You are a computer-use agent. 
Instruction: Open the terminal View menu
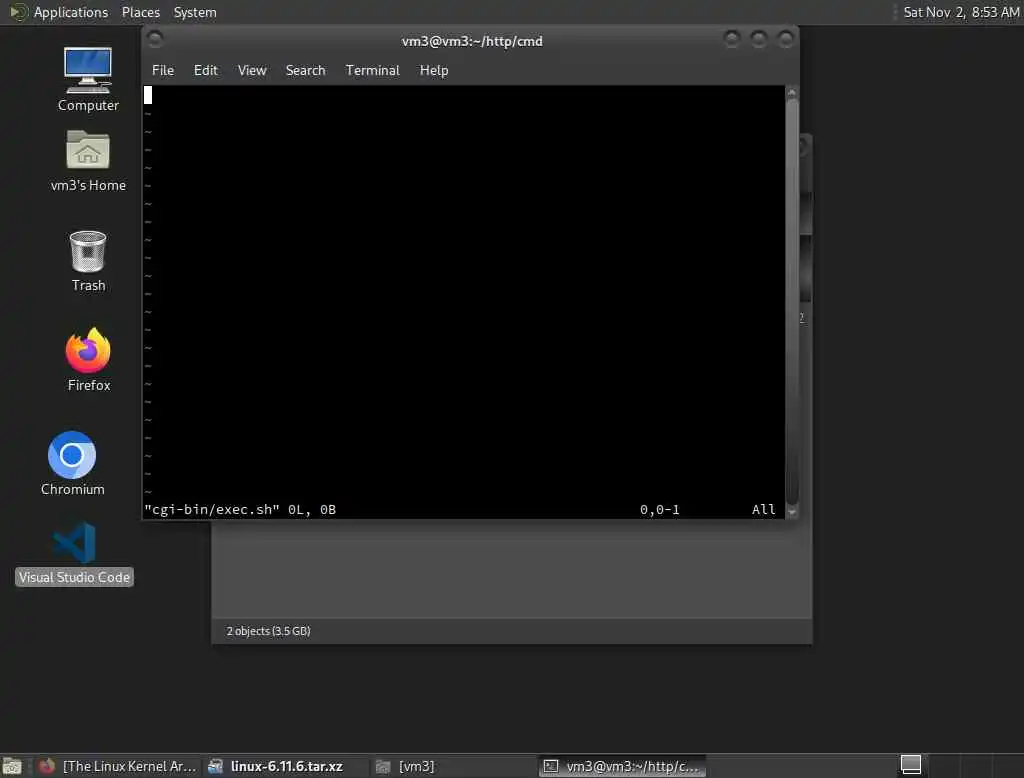pyautogui.click(x=252, y=70)
